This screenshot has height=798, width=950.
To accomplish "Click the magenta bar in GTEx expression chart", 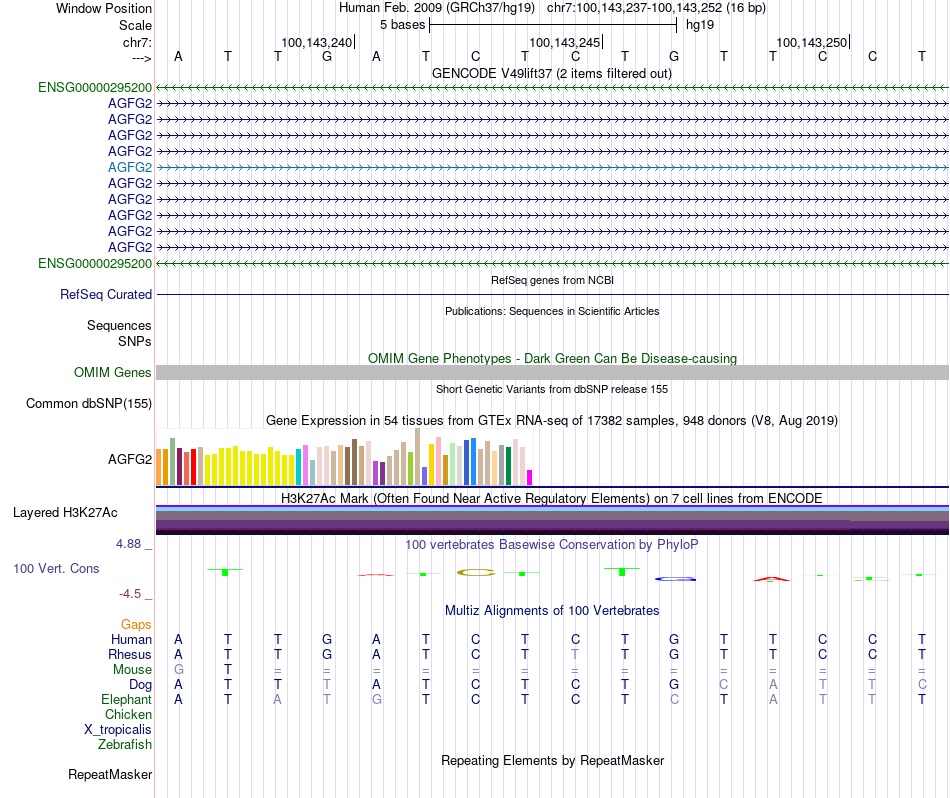I will click(x=530, y=477).
